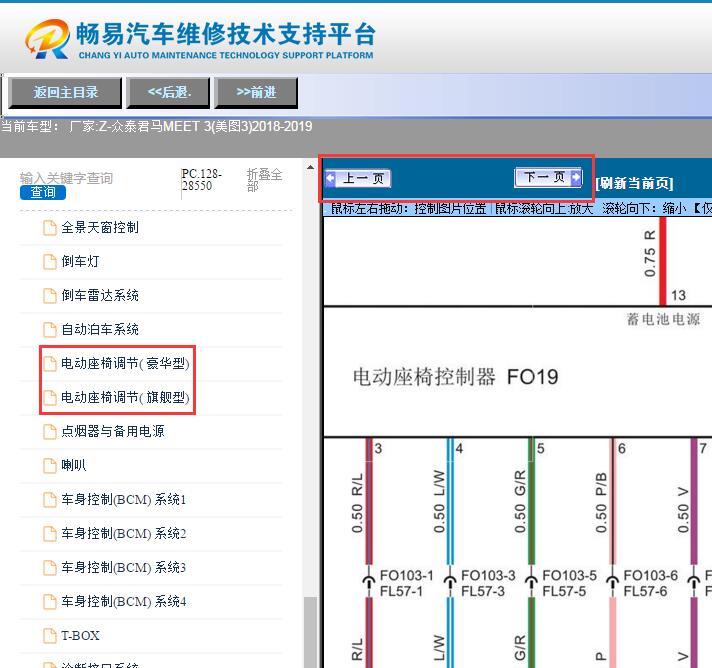Open 喇叭 tree item
The width and height of the screenshot is (712, 668).
(74, 465)
